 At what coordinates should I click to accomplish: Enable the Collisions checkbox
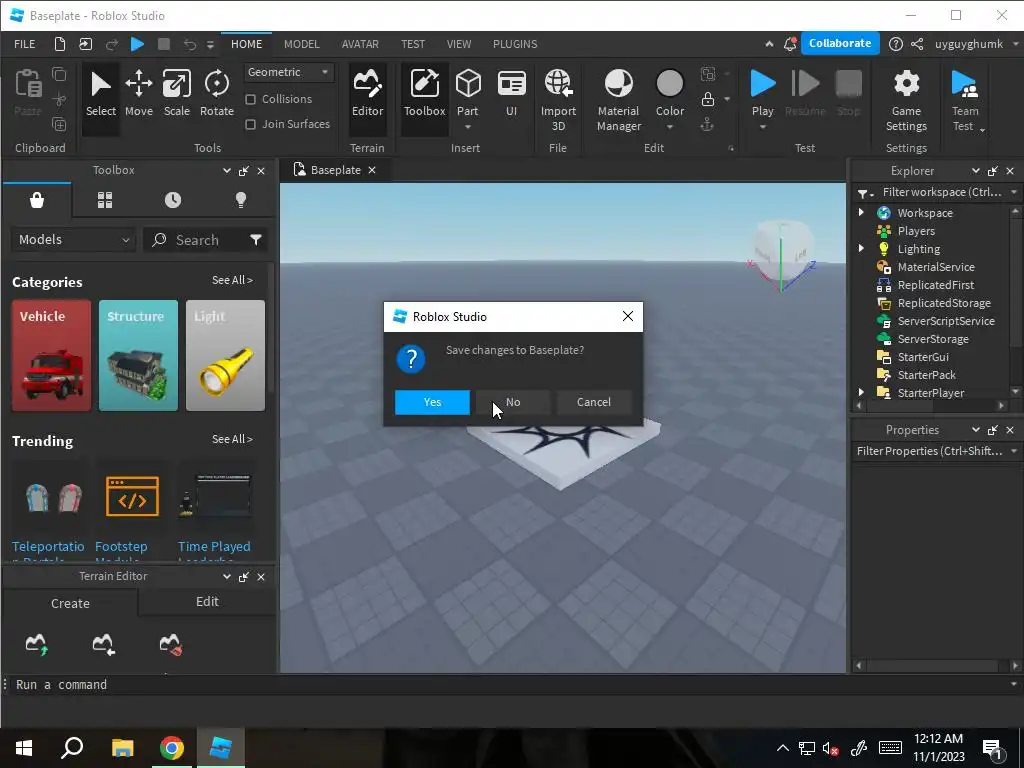[x=250, y=99]
